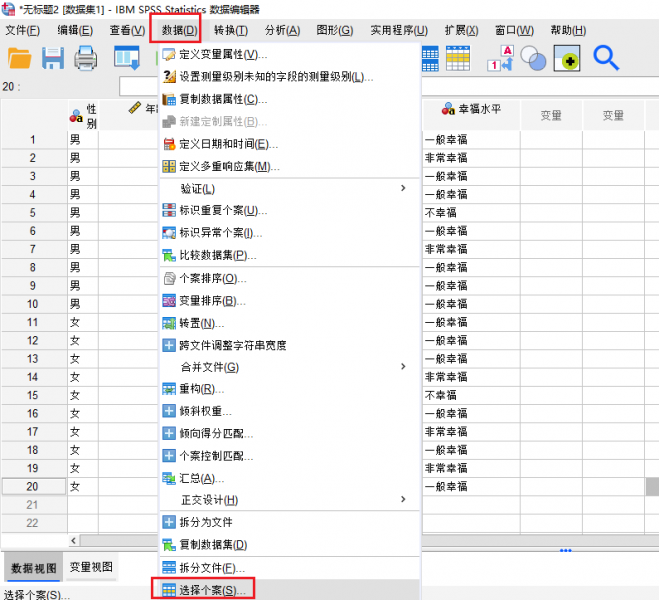659x600 pixels.
Task: Click the 女 cell in row 11
Action: coord(83,322)
